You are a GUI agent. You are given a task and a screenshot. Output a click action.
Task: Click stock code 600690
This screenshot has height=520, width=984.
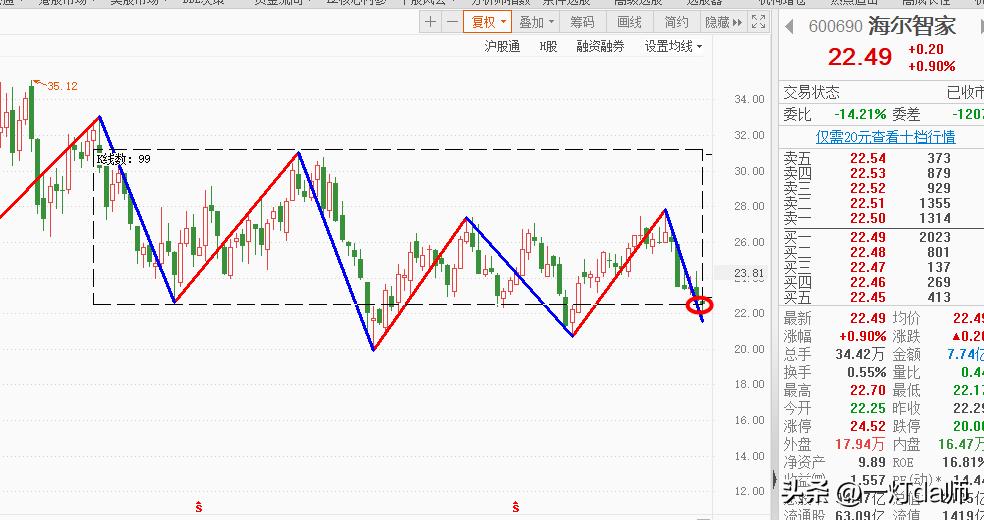(x=835, y=27)
